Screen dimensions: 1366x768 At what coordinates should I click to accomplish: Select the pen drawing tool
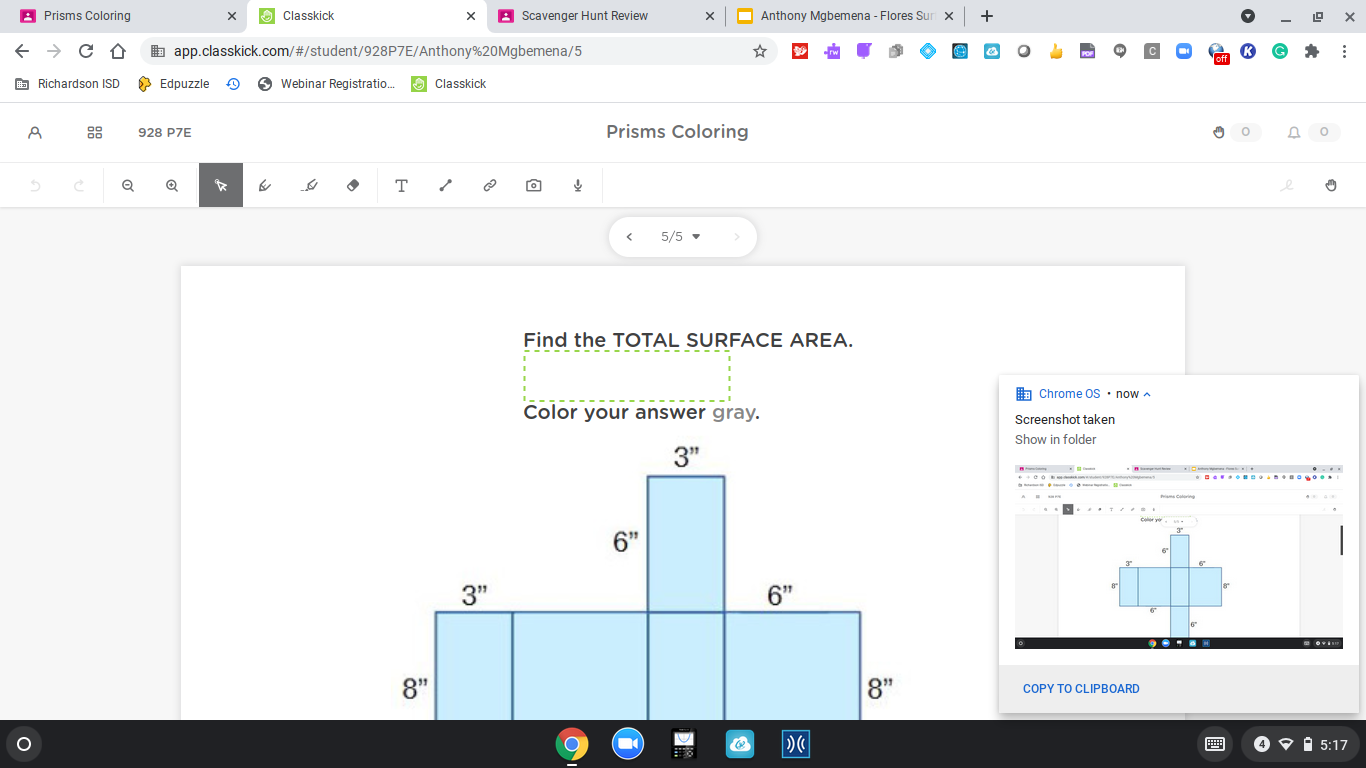(x=265, y=185)
